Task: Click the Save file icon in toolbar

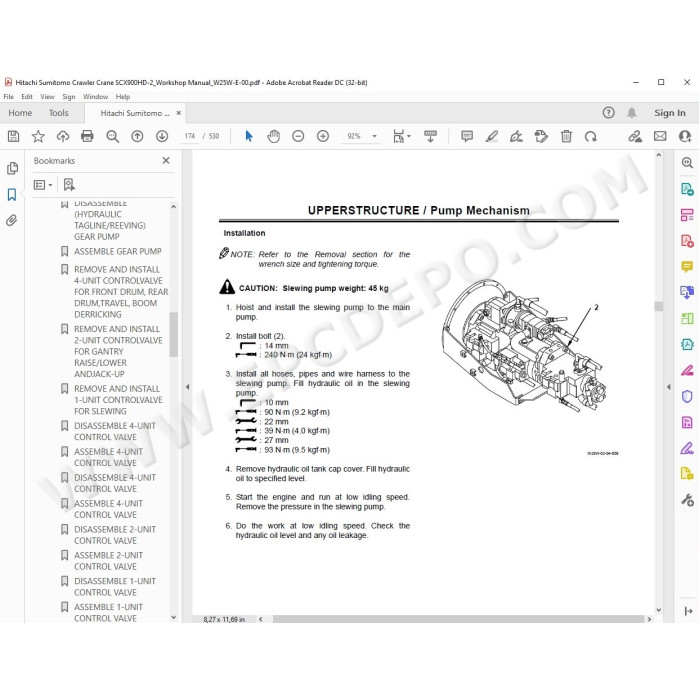Action: (13, 136)
